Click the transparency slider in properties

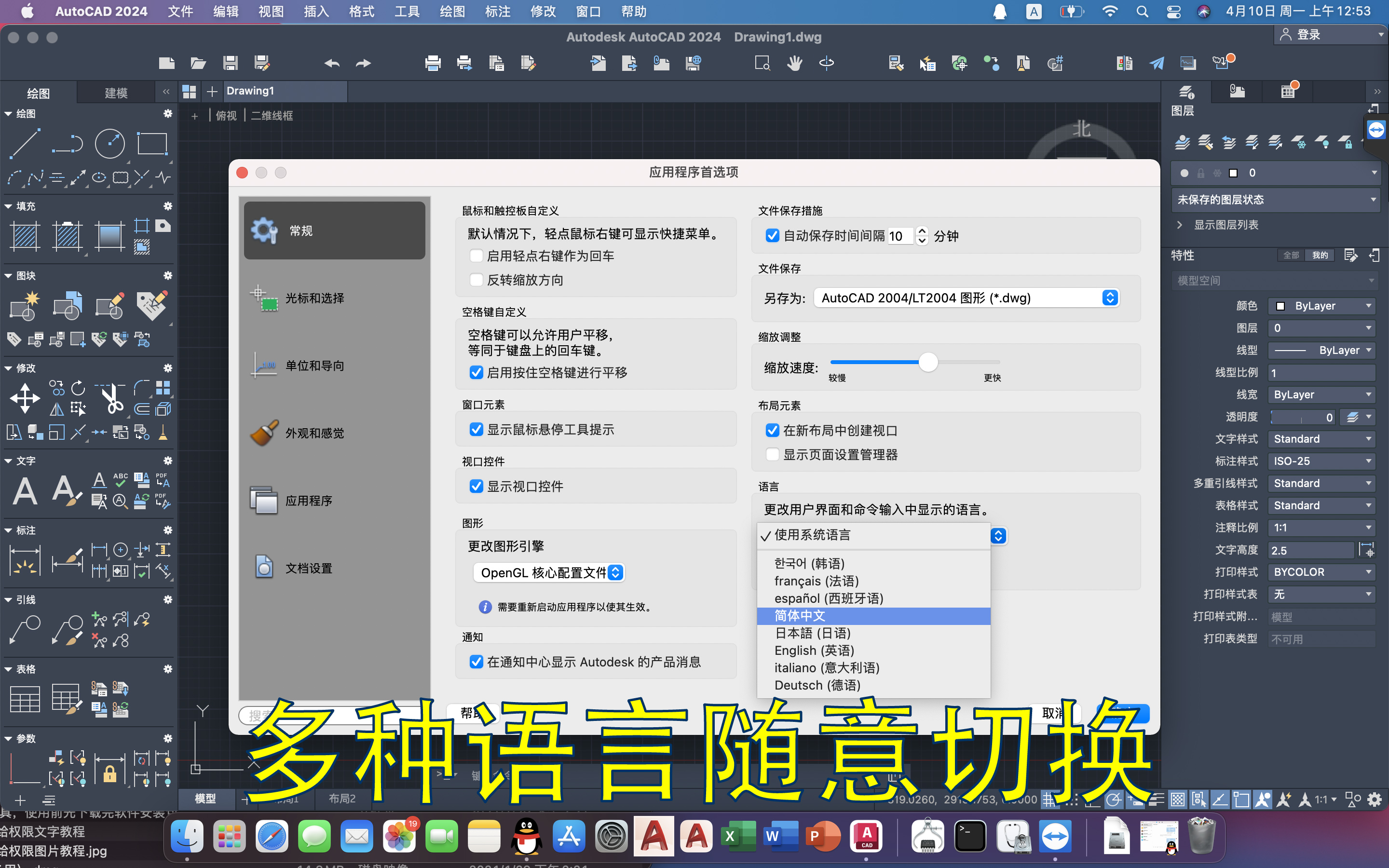[x=1303, y=417]
